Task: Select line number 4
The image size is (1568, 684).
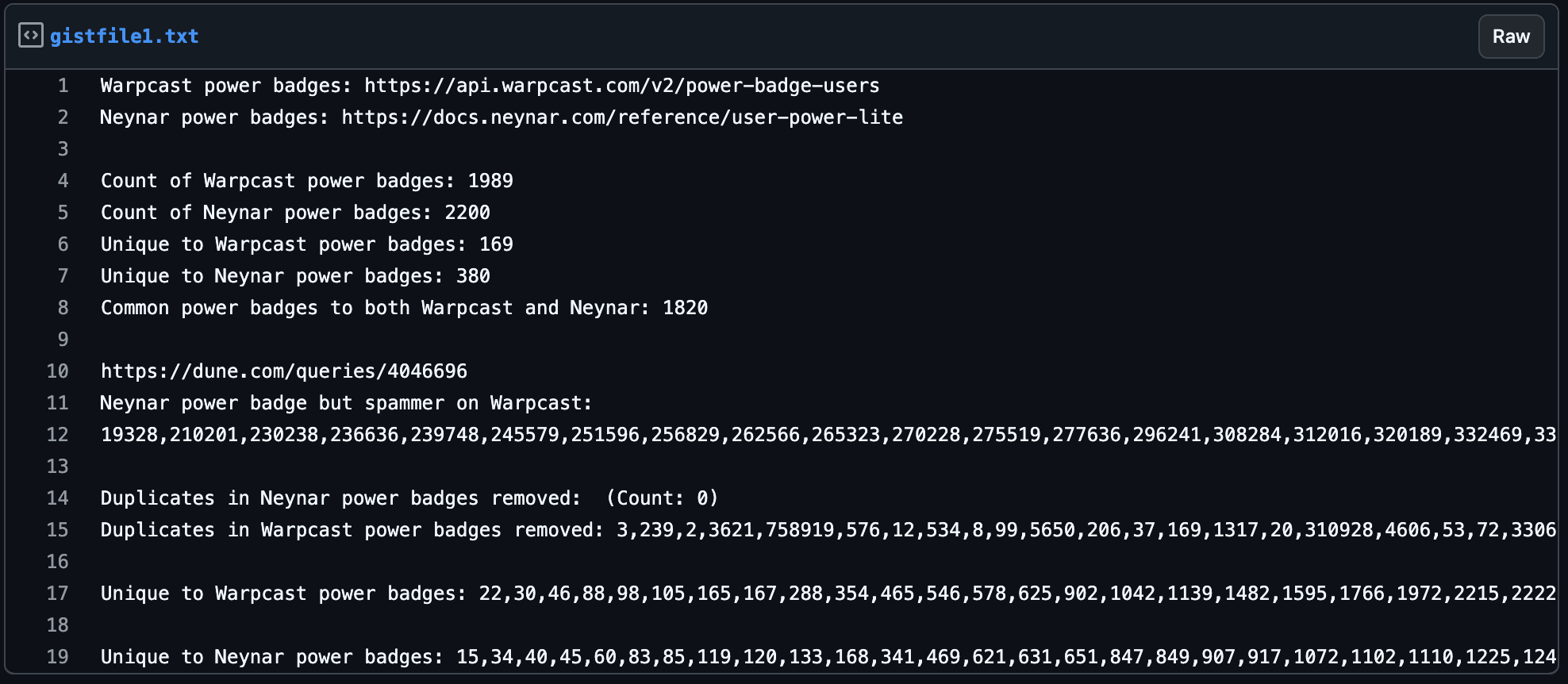Action: tap(63, 181)
